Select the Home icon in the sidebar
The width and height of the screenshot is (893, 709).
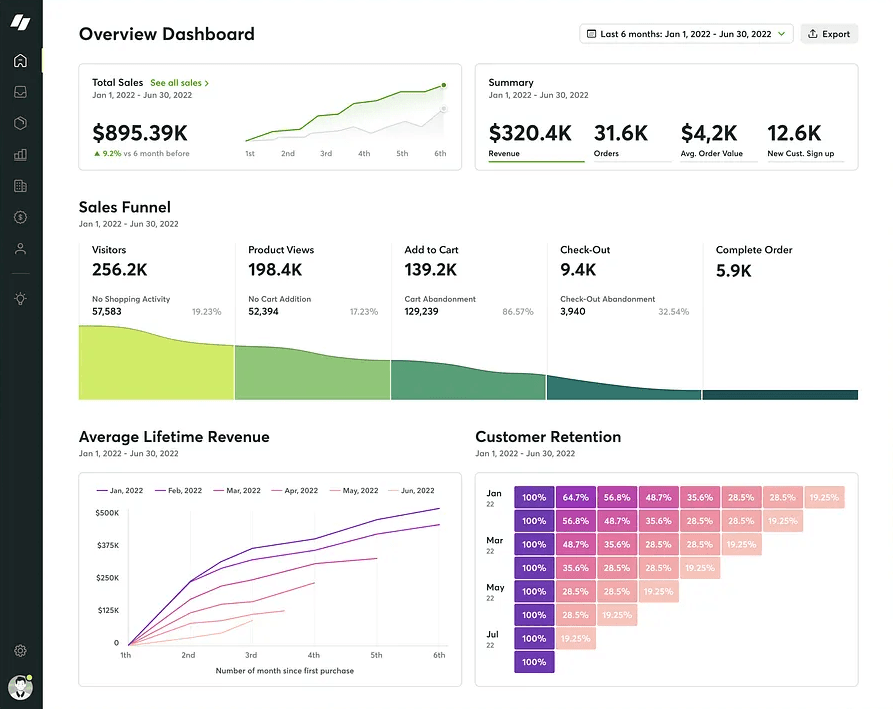20,60
